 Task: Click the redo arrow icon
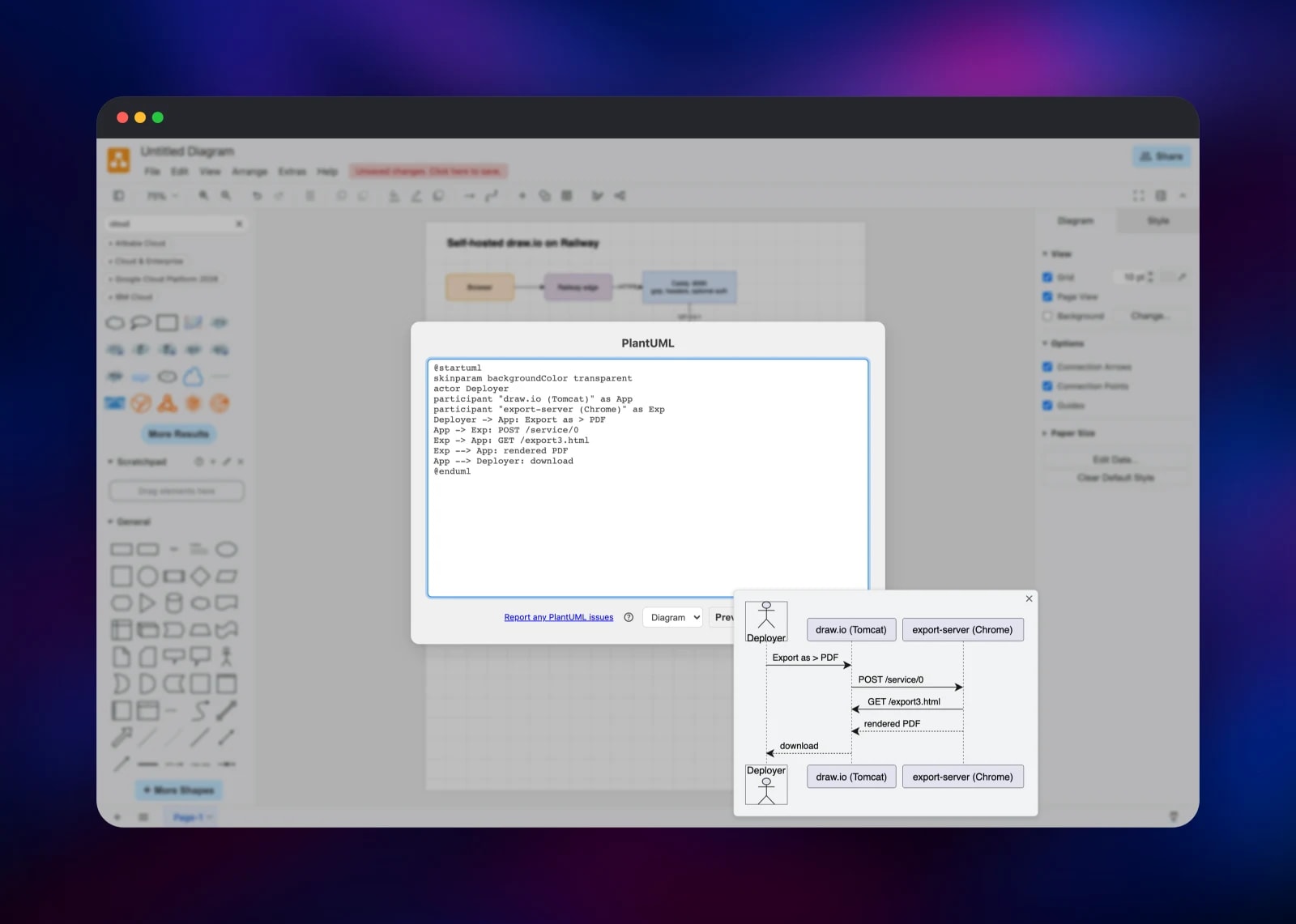pos(279,195)
